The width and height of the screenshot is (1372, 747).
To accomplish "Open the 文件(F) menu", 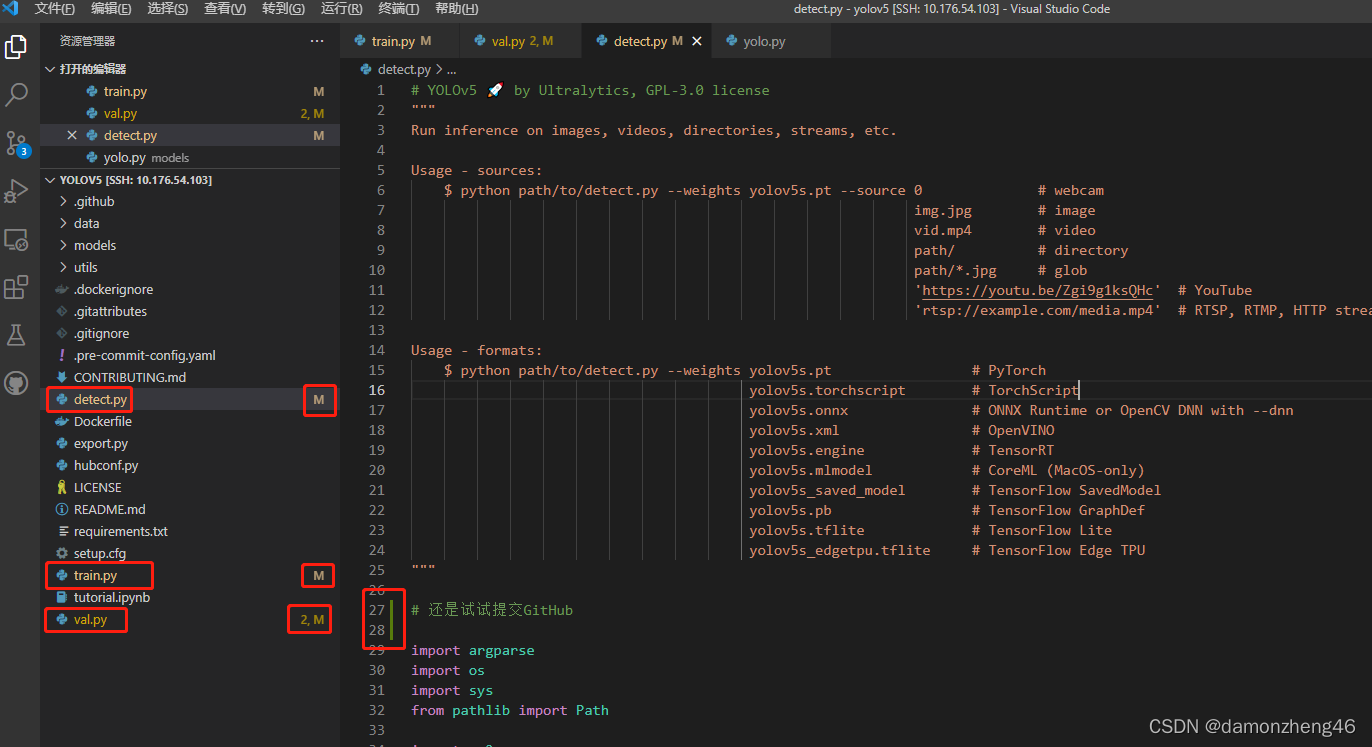I will click(54, 9).
